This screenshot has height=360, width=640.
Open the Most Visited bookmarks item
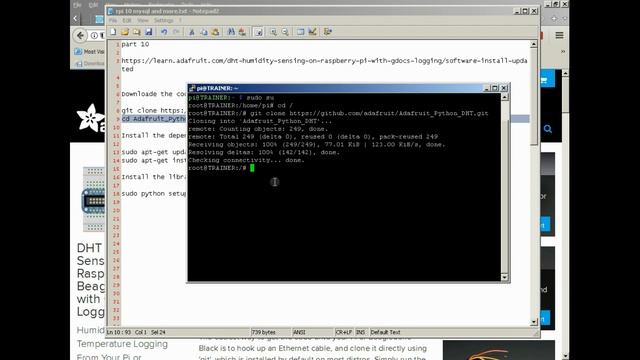(x=90, y=51)
